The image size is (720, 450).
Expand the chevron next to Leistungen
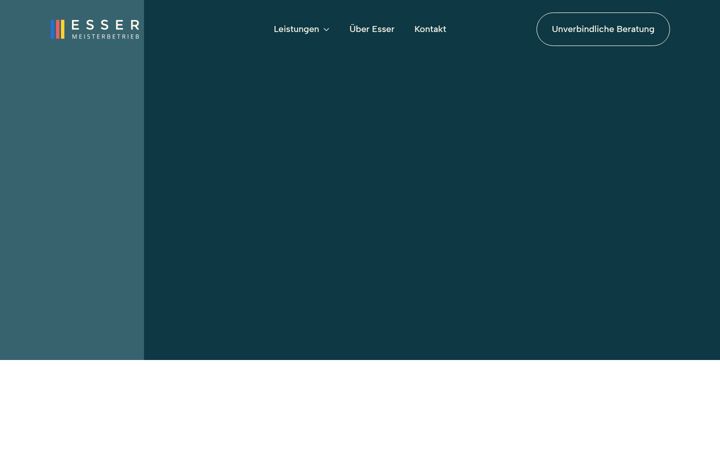click(x=326, y=30)
